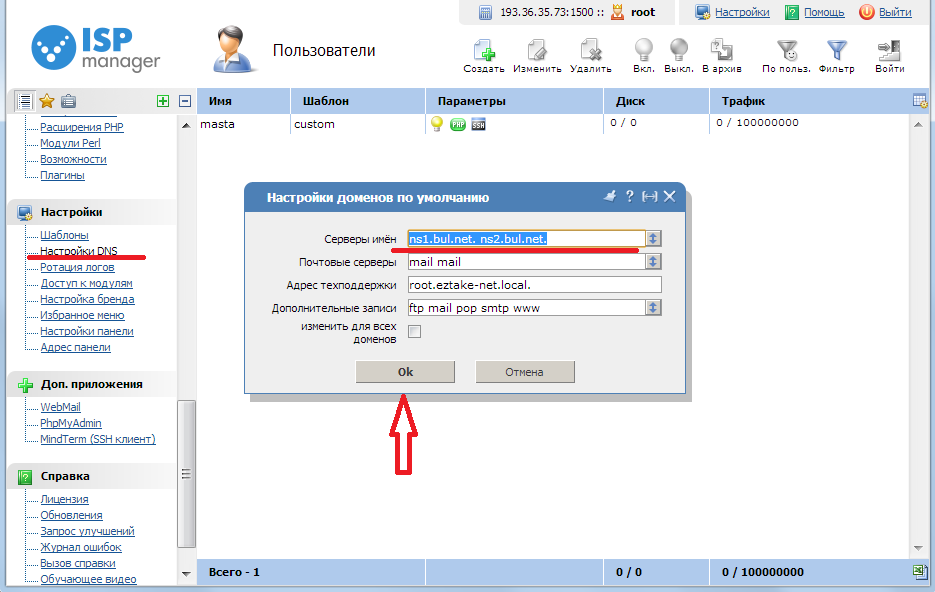Open Настройки DNS in sidebar menu
The width and height of the screenshot is (935, 592).
(x=79, y=251)
